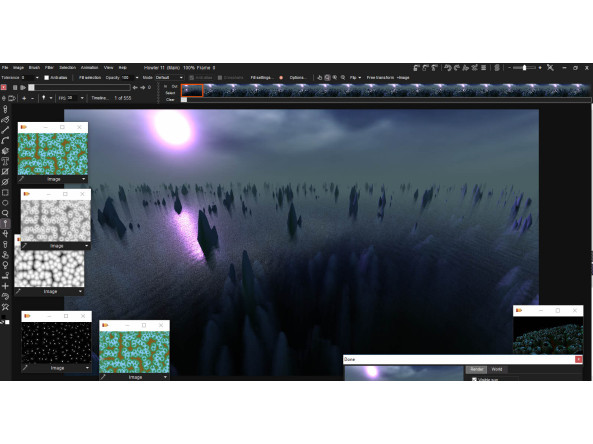593x444 pixels.
Task: Choose the ellipse shape tool
Action: coord(5,203)
